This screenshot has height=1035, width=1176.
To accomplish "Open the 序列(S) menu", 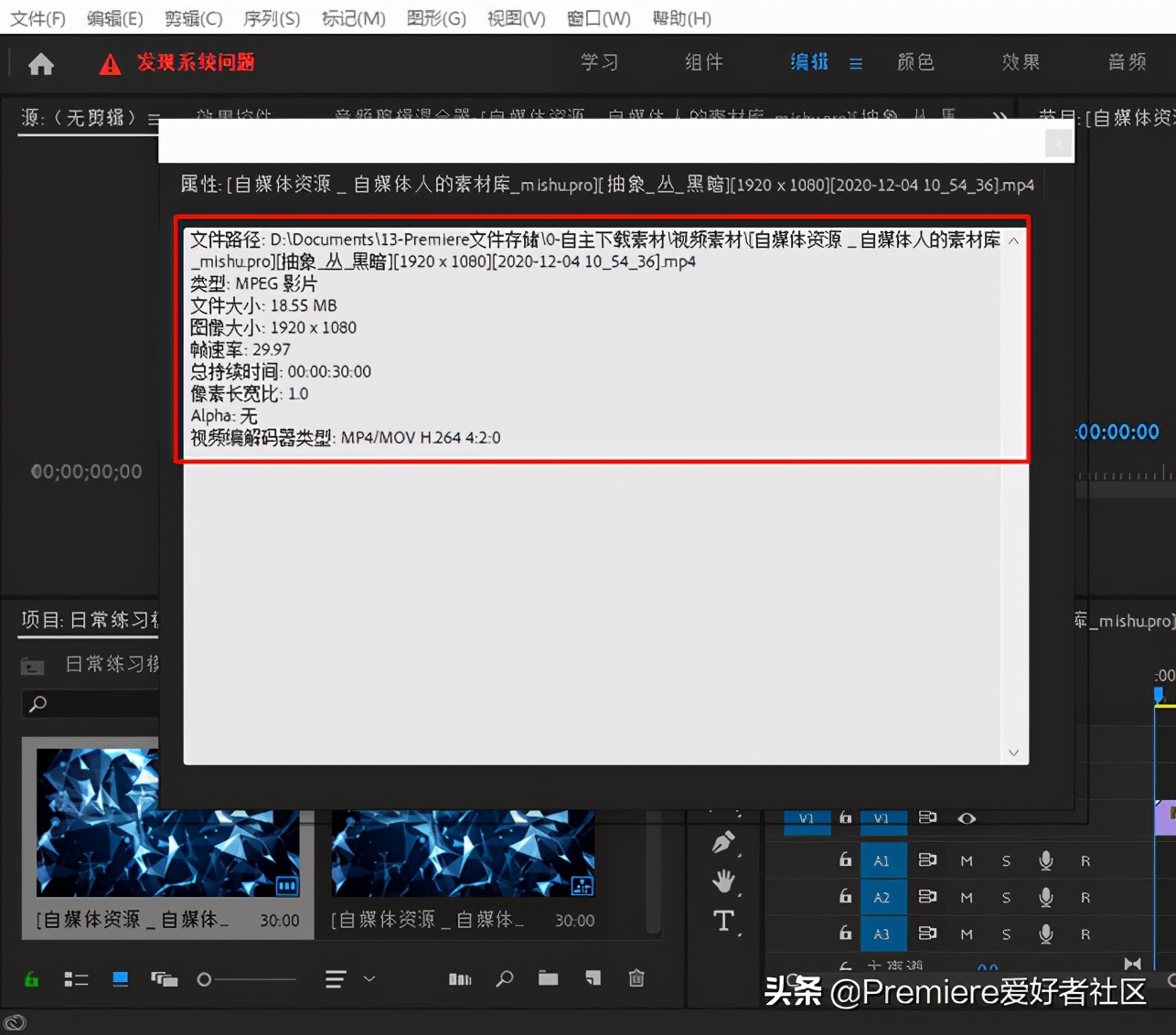I will (x=271, y=17).
